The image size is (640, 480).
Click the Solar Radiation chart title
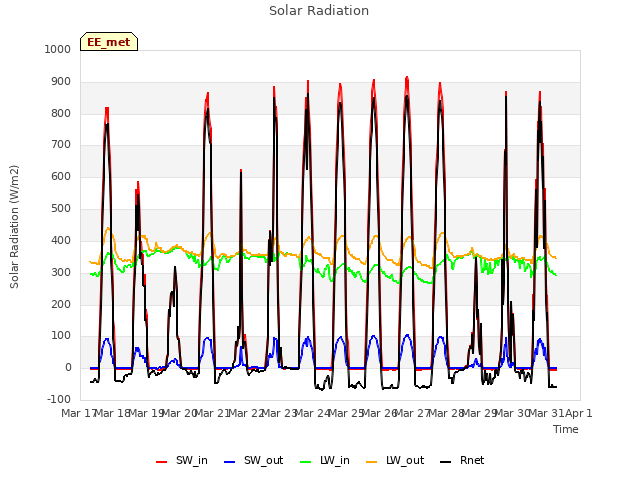319,11
